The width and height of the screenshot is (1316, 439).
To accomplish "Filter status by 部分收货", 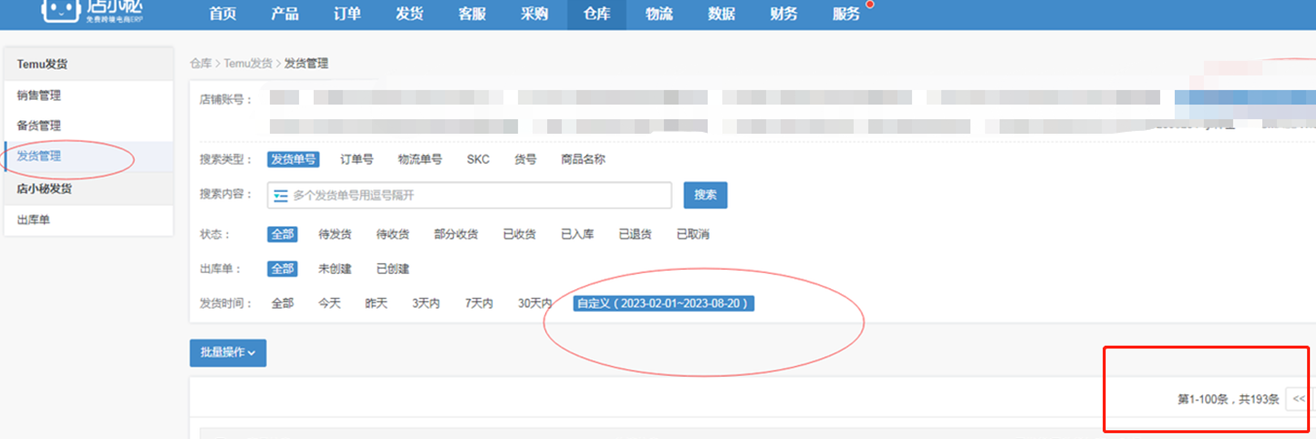I will click(x=456, y=234).
